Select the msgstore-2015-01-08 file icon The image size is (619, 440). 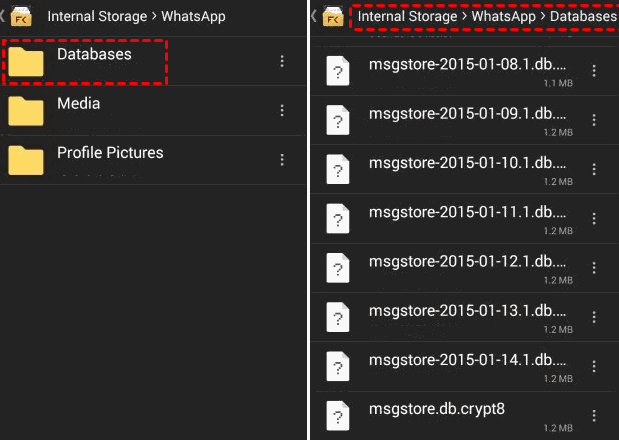click(x=340, y=68)
